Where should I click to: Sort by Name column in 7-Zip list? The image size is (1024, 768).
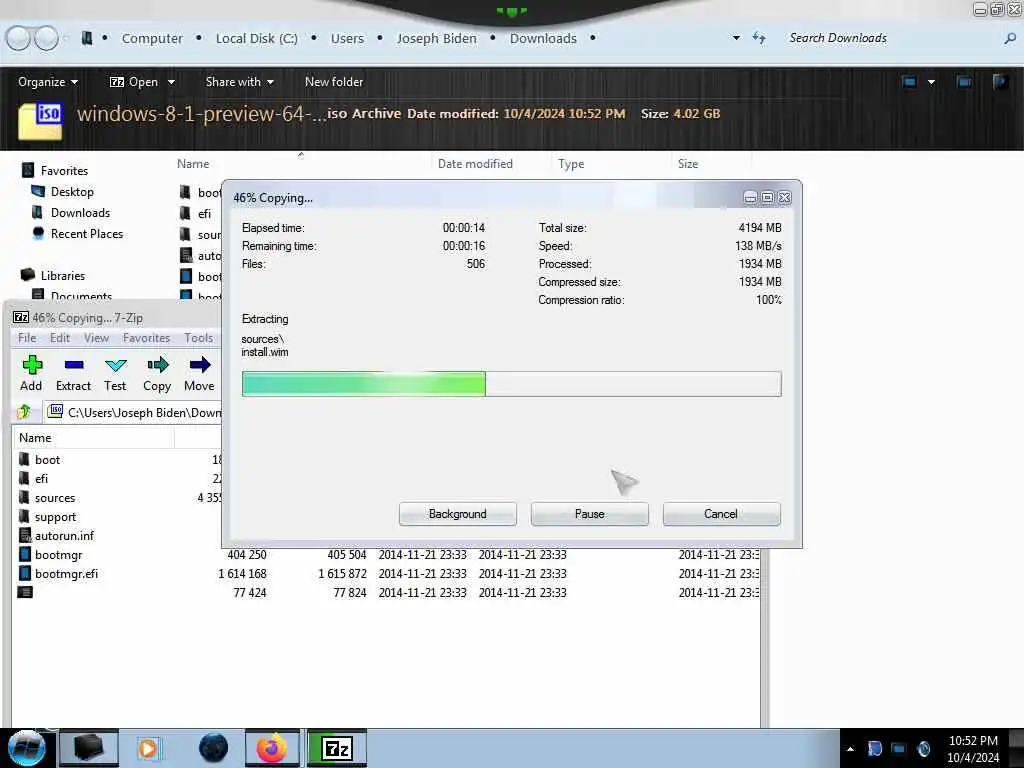35,438
